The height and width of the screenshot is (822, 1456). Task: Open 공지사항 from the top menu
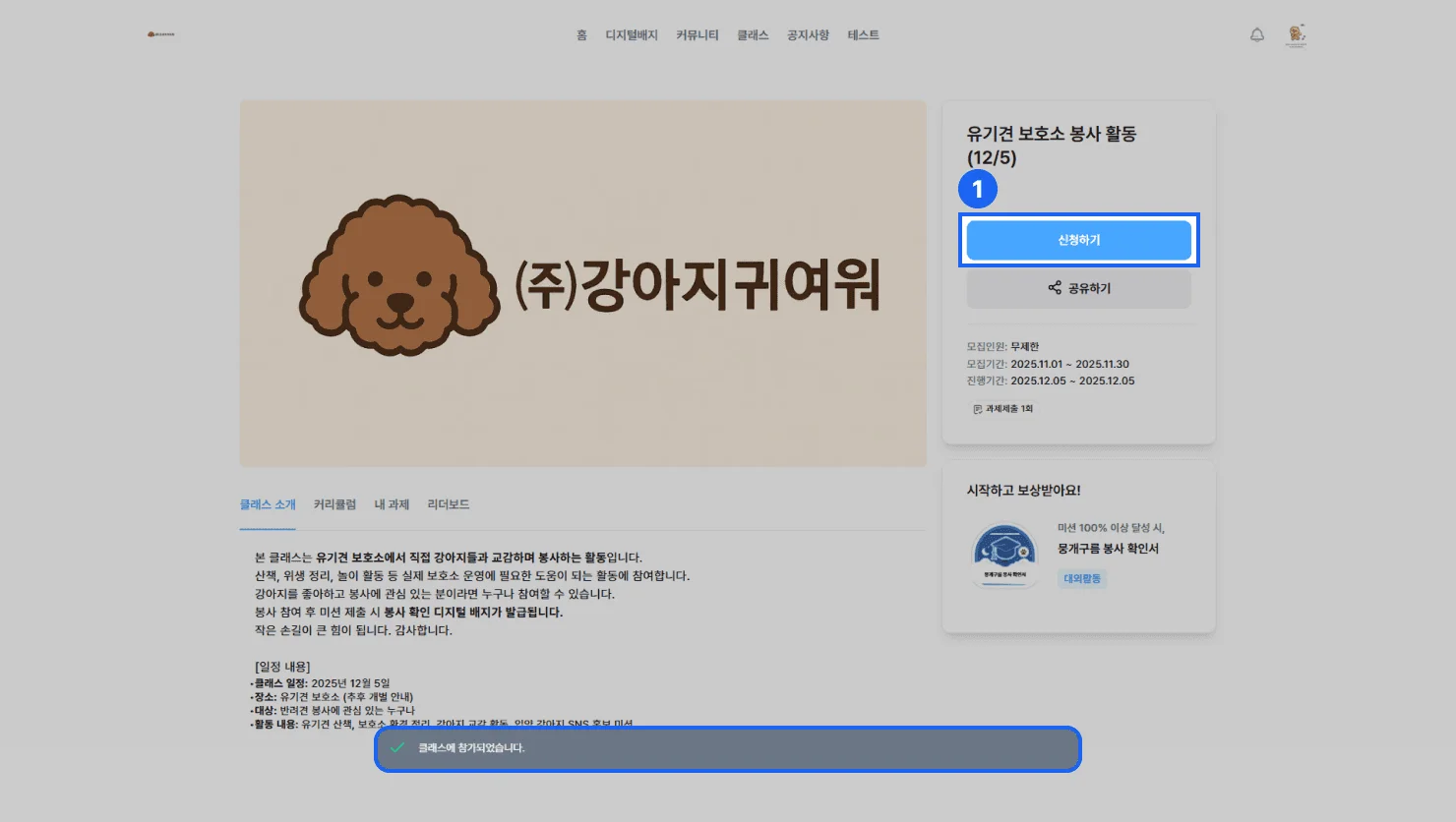pyautogui.click(x=808, y=35)
